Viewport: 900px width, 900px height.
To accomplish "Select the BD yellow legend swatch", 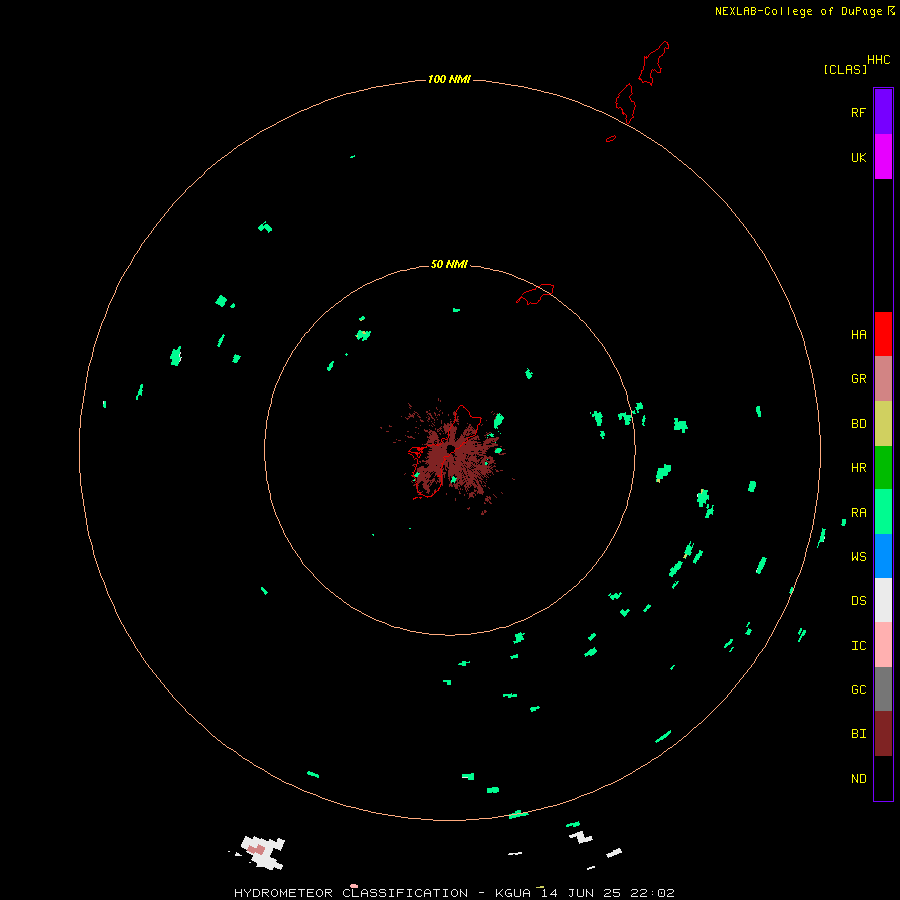I will click(883, 424).
